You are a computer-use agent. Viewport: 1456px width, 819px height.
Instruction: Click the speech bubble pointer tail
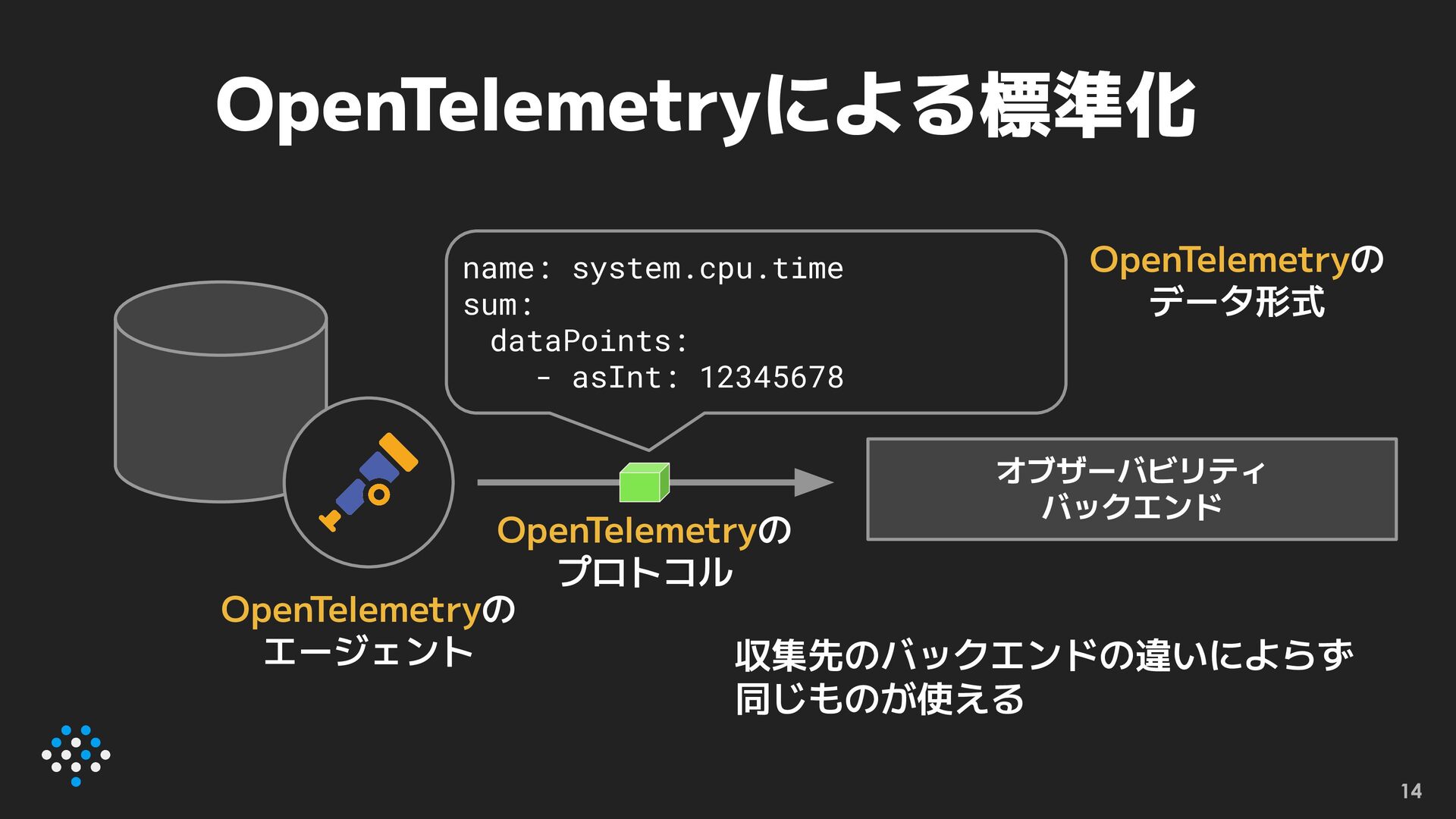point(645,431)
